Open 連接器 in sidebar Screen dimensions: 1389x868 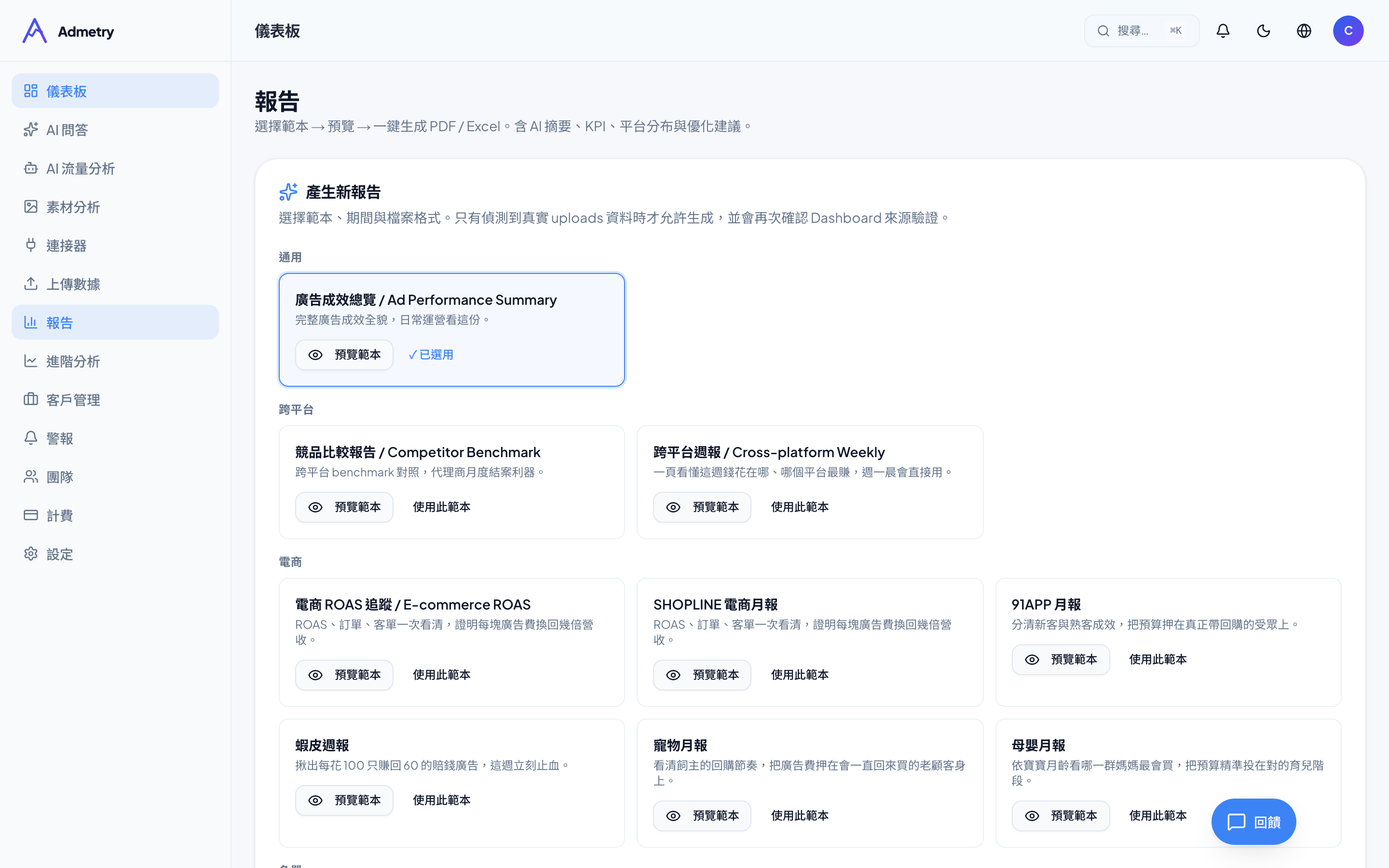coord(115,245)
